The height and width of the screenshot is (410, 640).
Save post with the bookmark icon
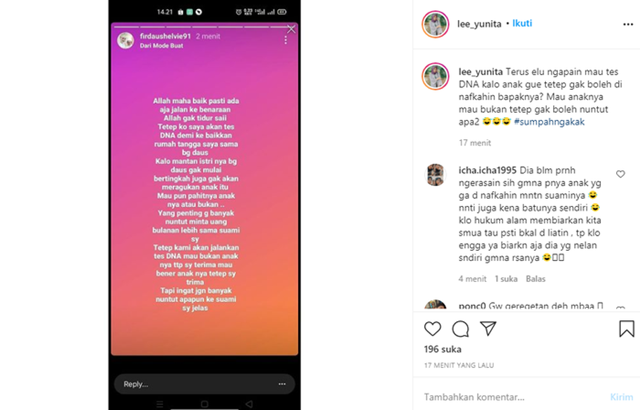[x=627, y=328]
